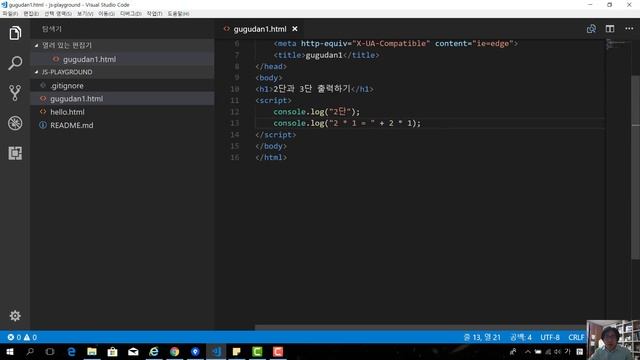Select the gugudan1.html editor tab
Screen dimensions: 640x360
(260, 29)
